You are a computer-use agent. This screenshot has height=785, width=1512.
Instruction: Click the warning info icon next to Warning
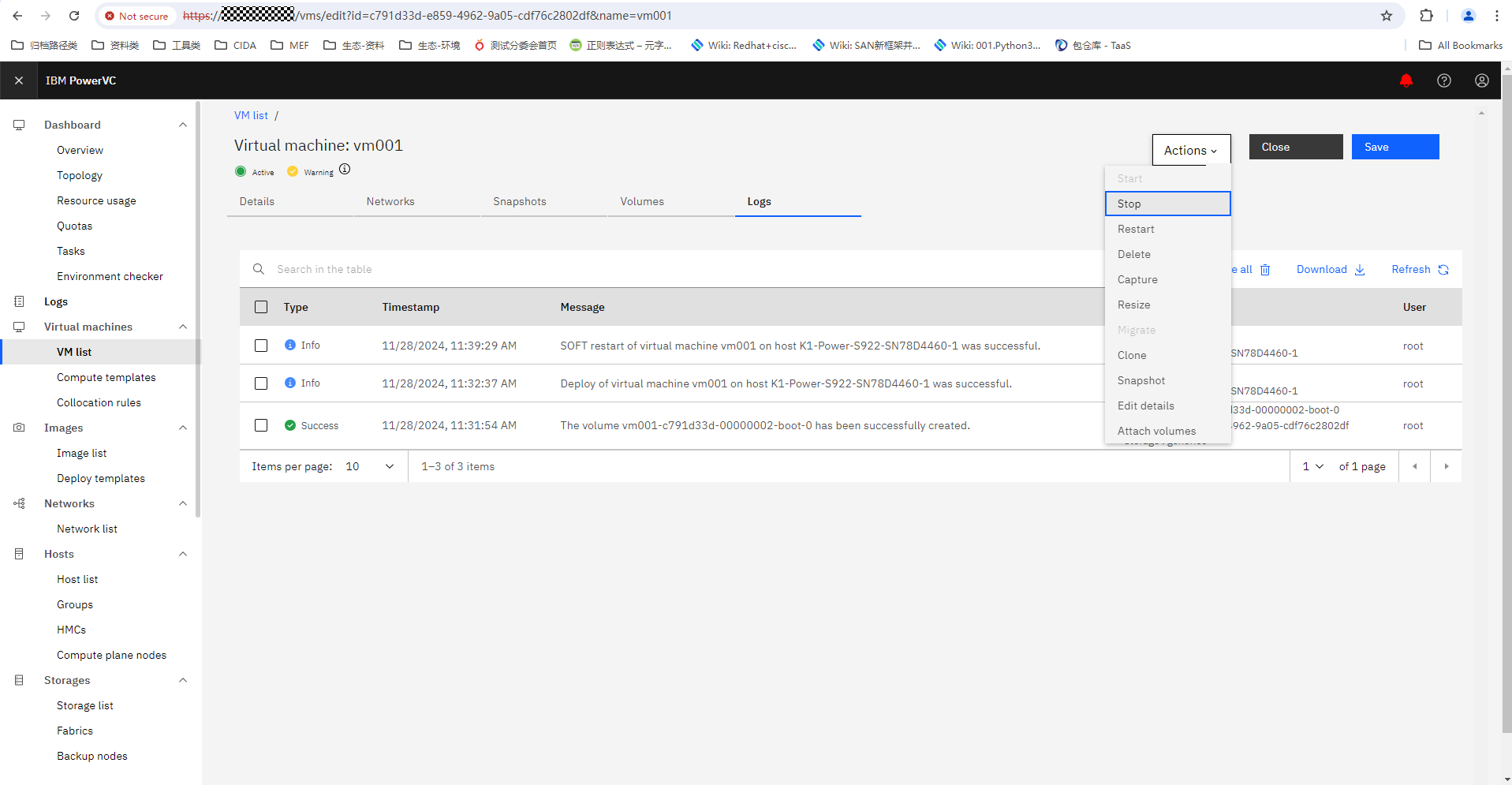[345, 170]
